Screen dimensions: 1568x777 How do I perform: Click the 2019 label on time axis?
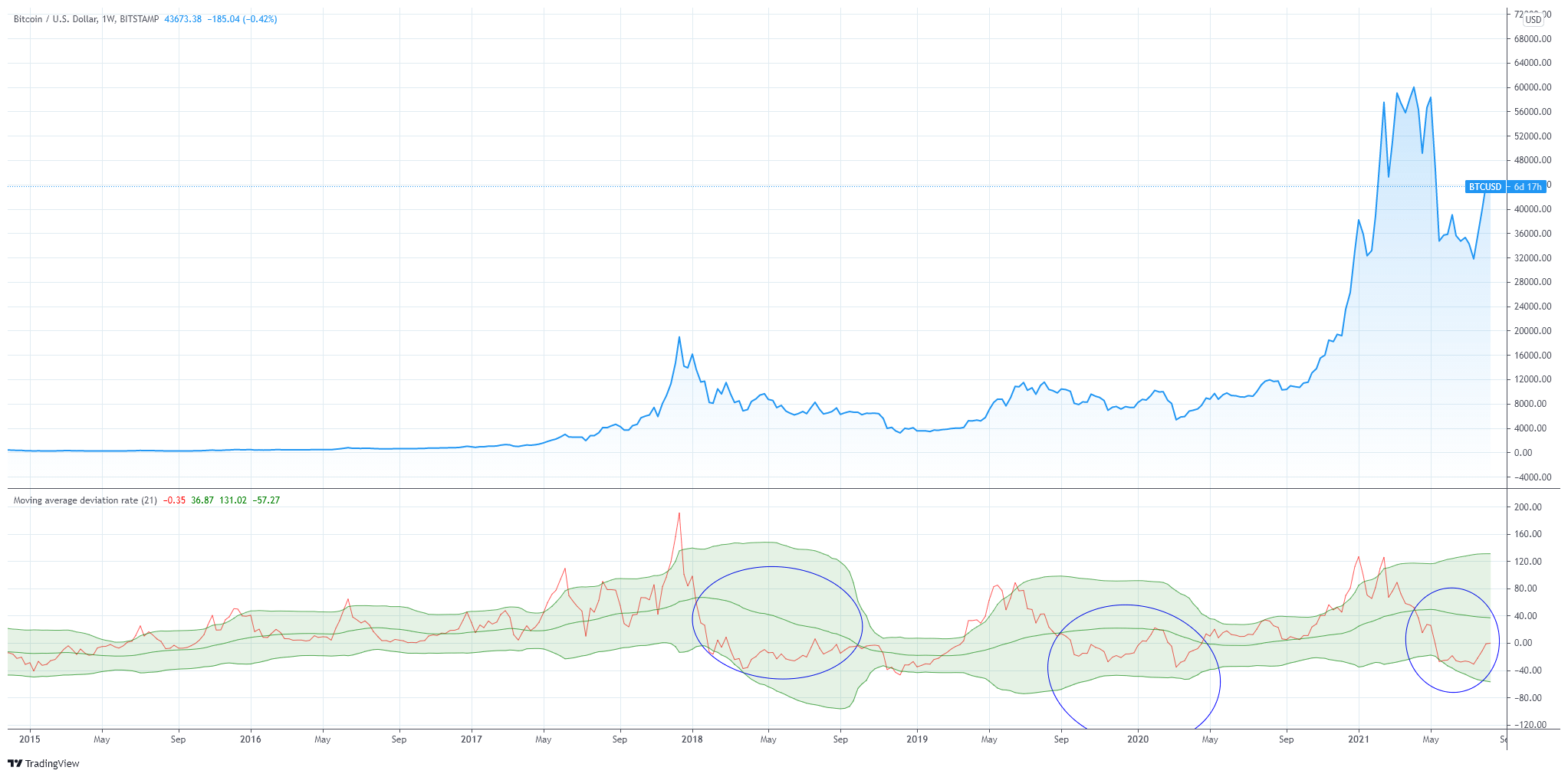pyautogui.click(x=917, y=739)
